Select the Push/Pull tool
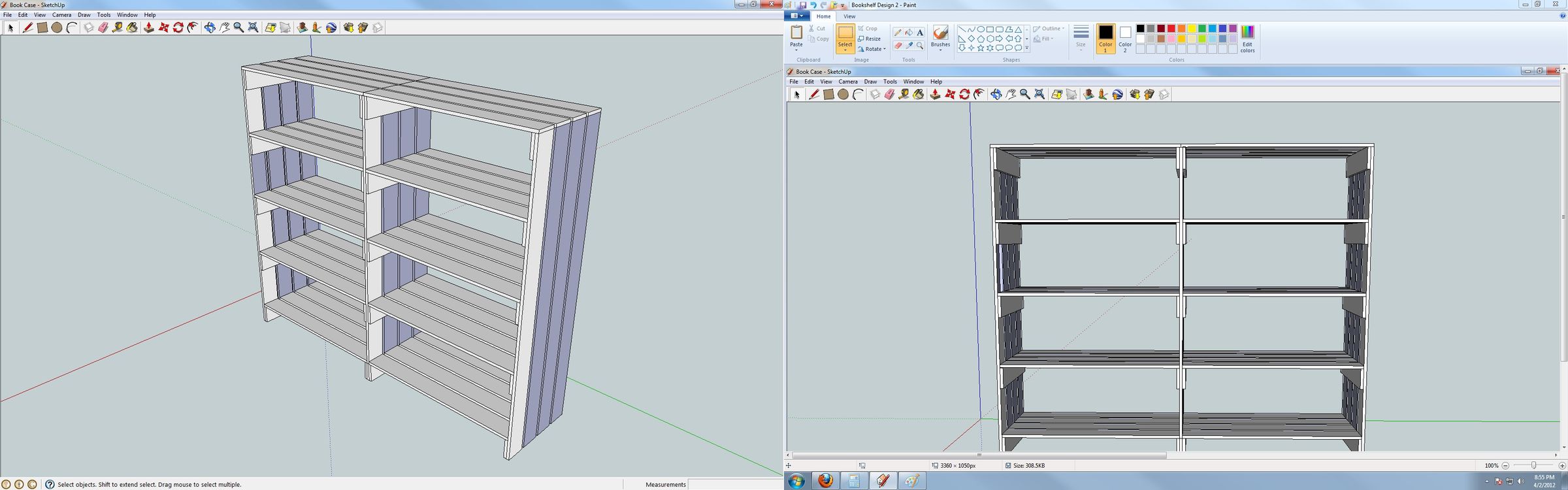The image size is (1568, 490). coord(149,27)
